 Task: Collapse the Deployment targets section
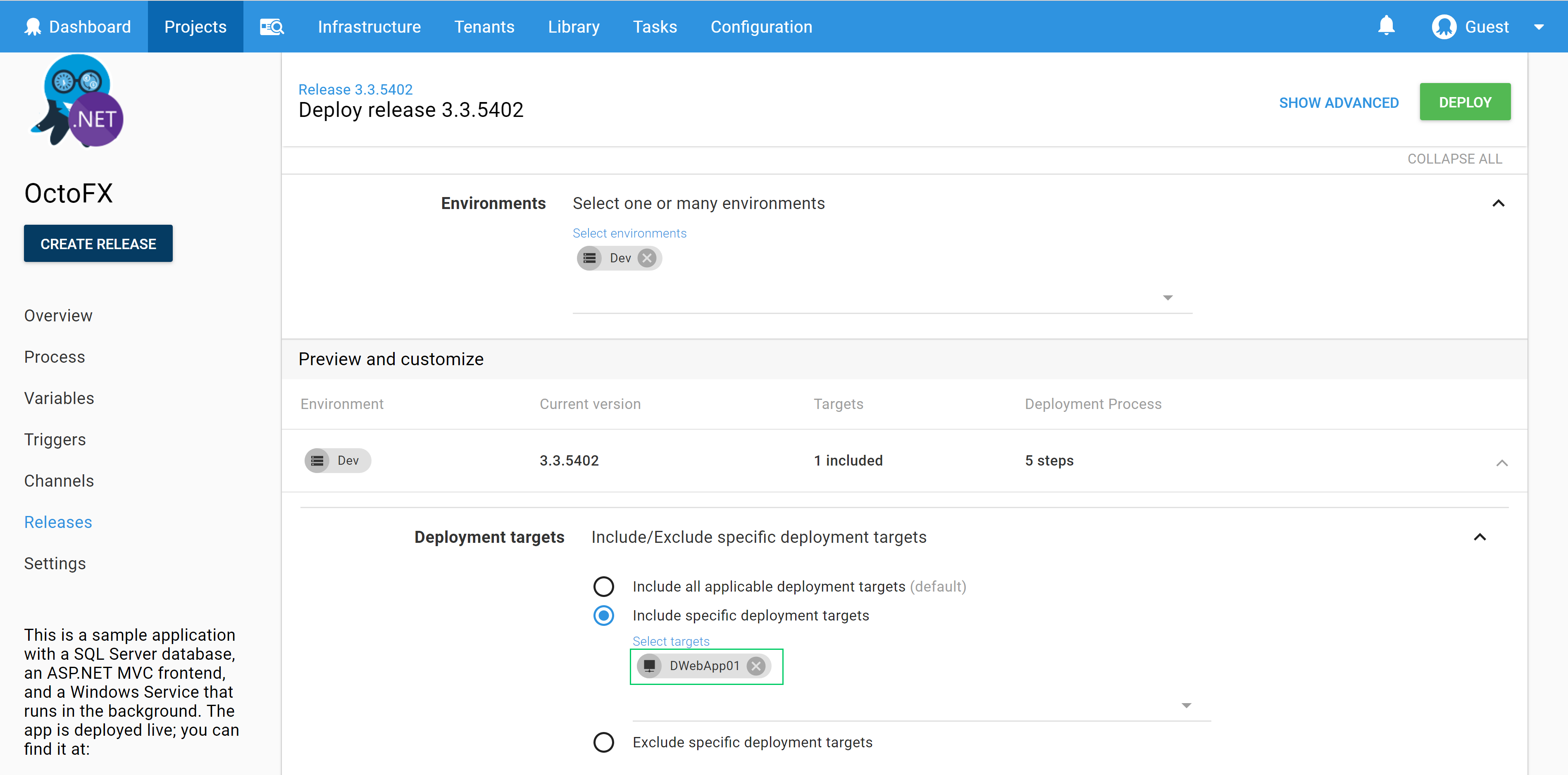point(1480,537)
